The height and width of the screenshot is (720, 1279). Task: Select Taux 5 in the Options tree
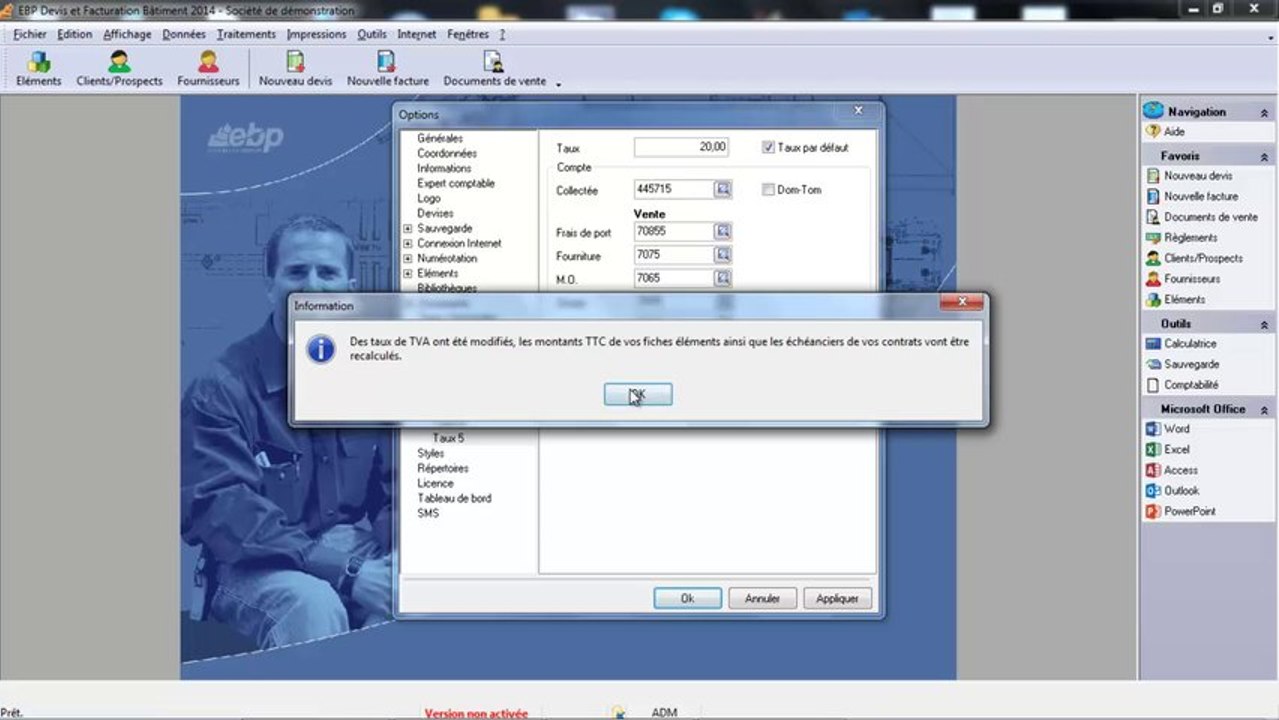(x=448, y=438)
